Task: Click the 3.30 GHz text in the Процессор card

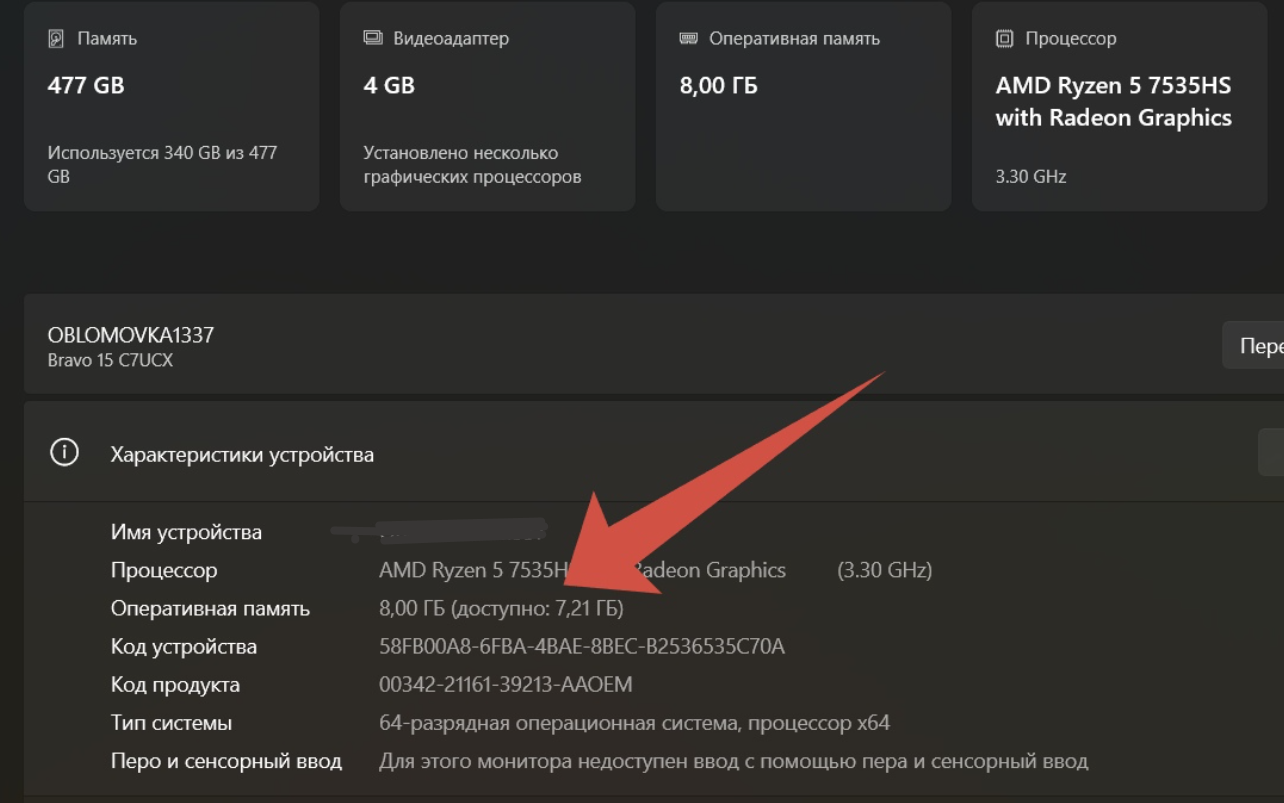Action: pyautogui.click(x=1031, y=177)
